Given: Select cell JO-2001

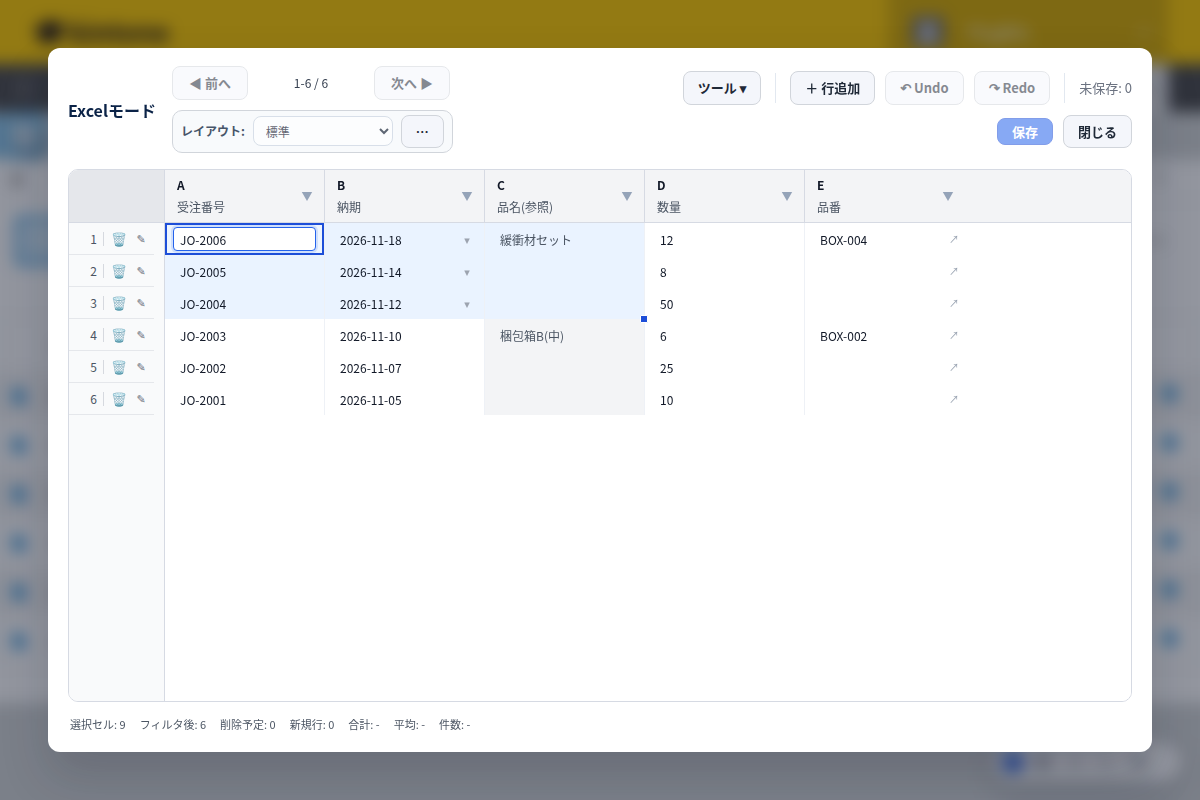Looking at the screenshot, I should click(x=245, y=400).
